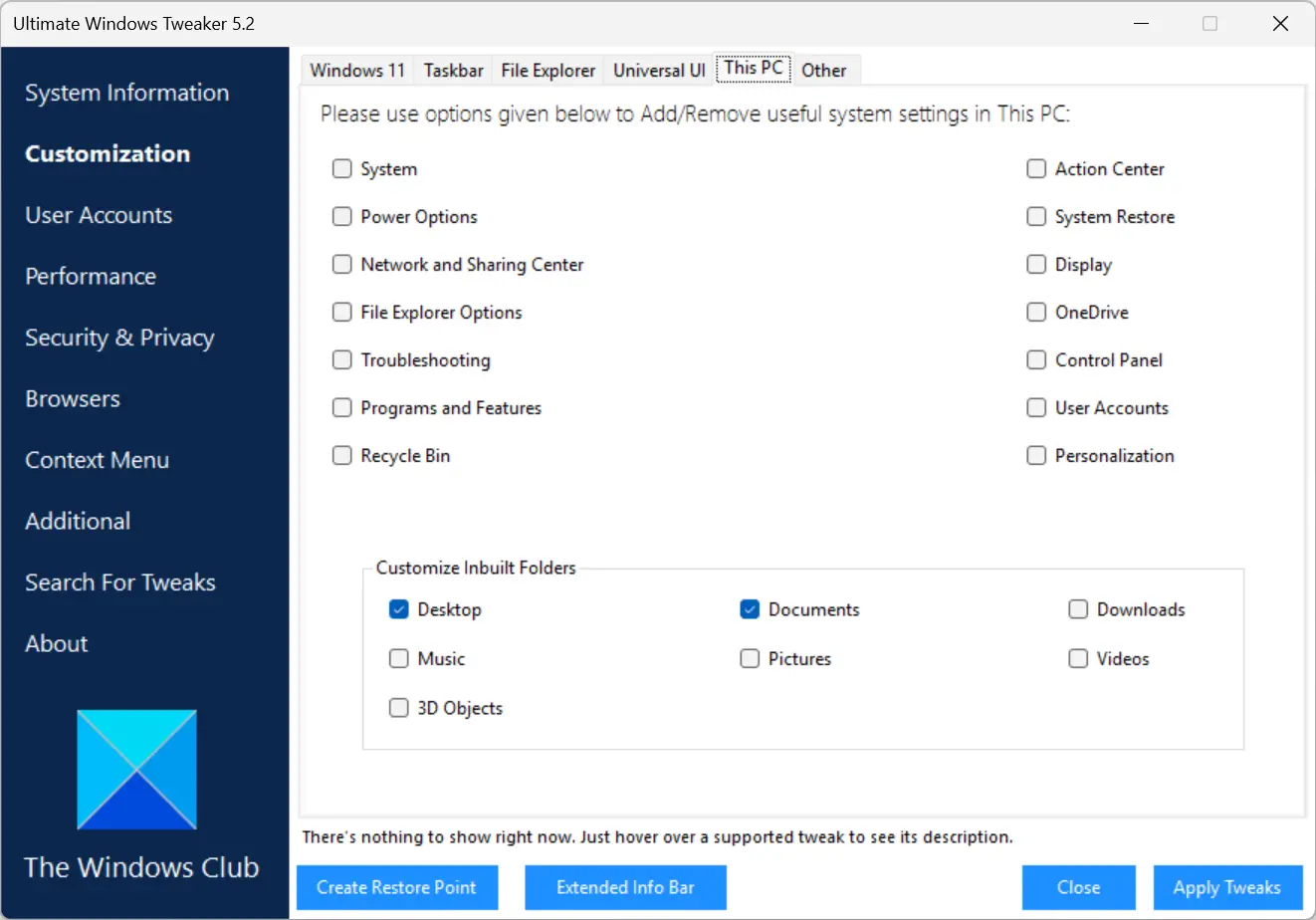Open the Taskbar tab

tap(453, 70)
